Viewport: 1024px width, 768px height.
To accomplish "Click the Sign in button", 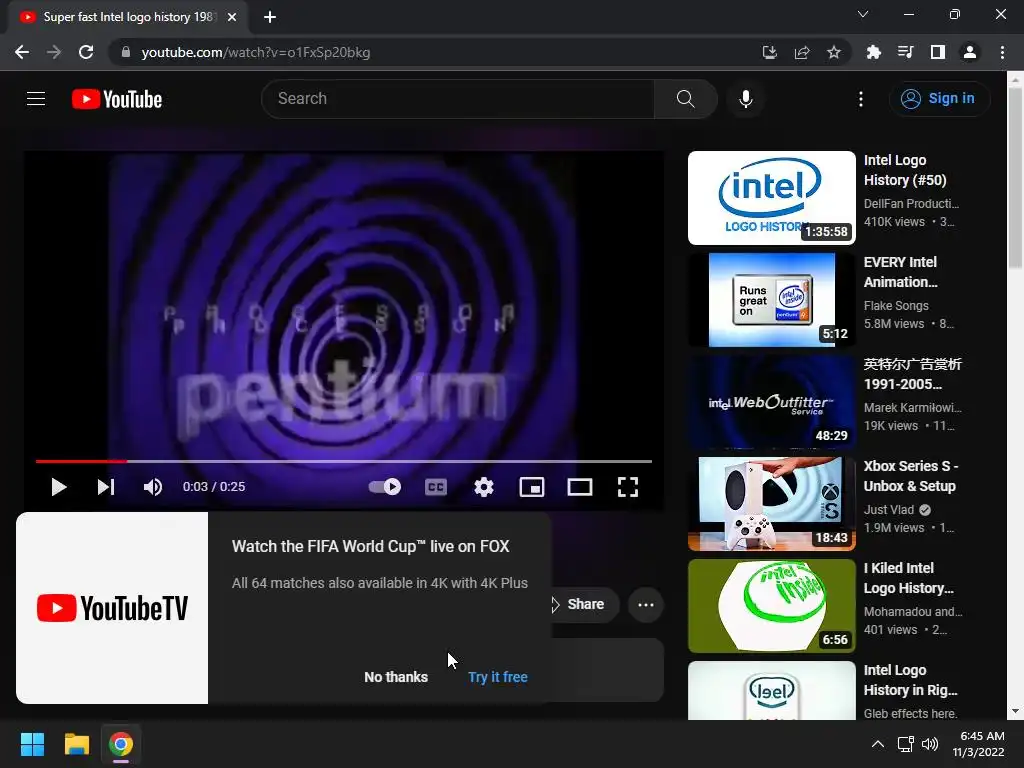I will [x=939, y=99].
